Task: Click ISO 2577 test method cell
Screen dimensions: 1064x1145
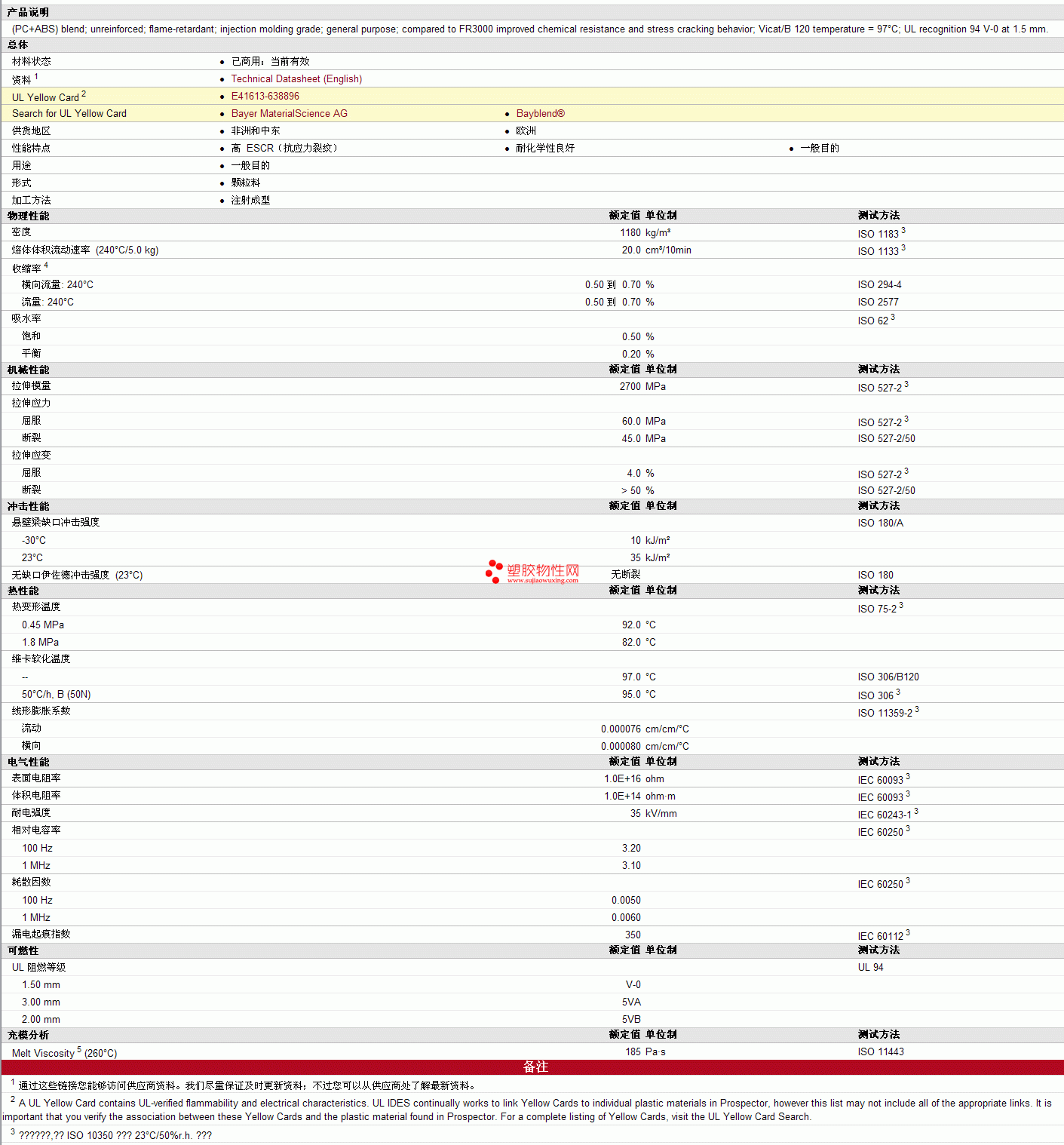Action: (x=878, y=302)
